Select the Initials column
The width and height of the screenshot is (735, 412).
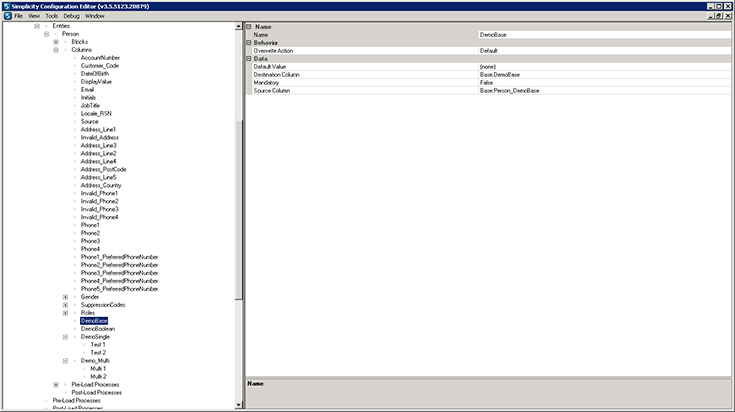(x=88, y=97)
